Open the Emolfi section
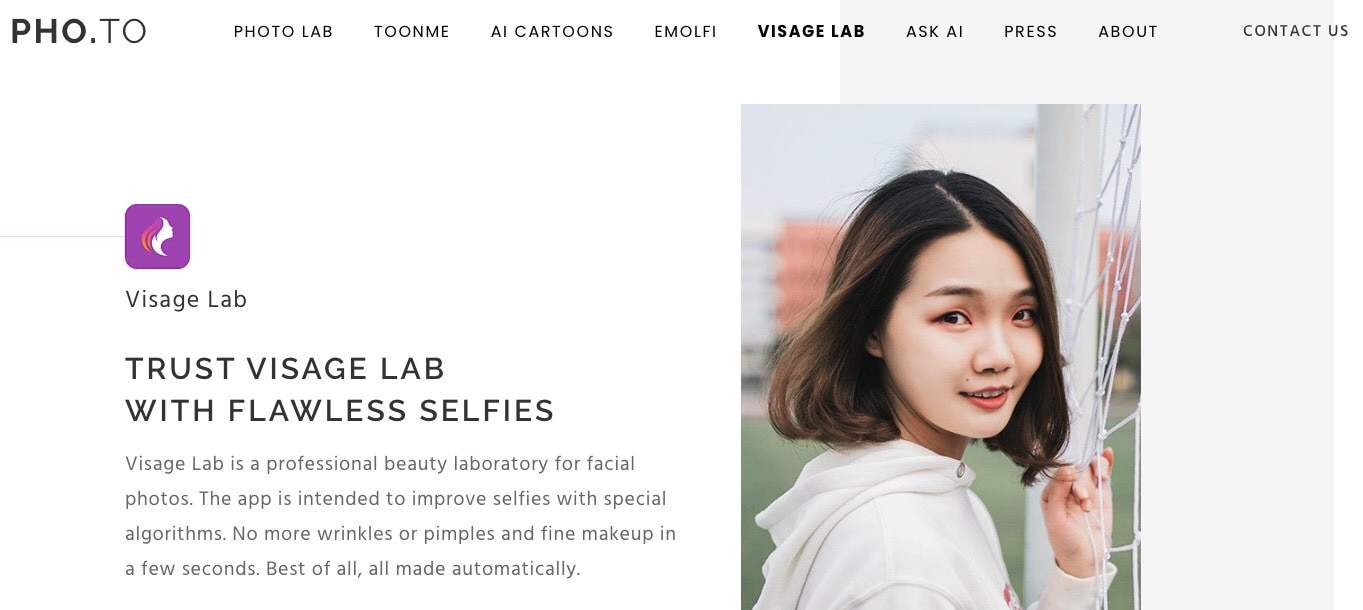This screenshot has height=610, width=1363. pos(685,32)
